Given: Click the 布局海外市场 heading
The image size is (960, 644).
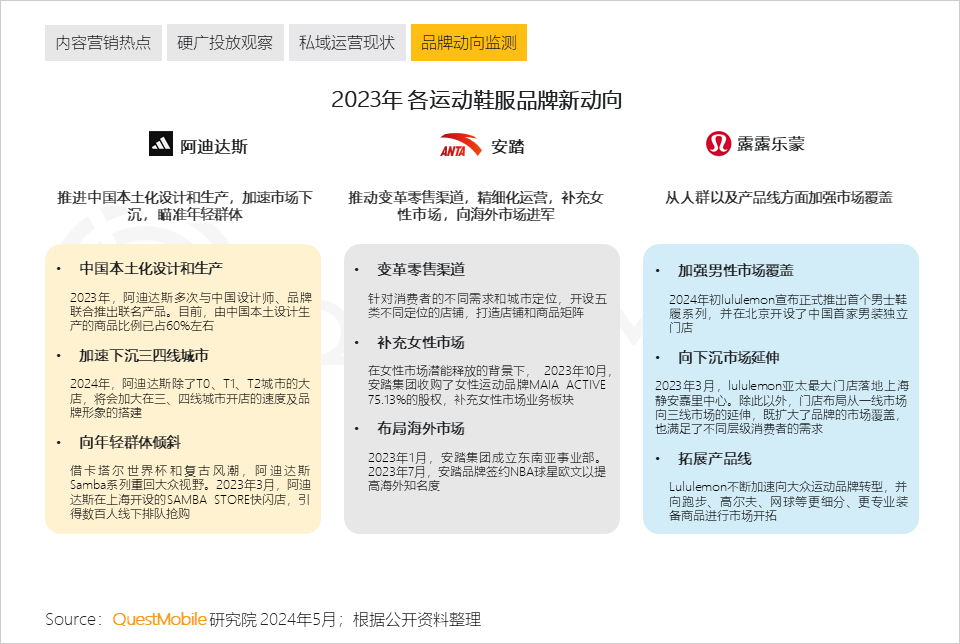Looking at the screenshot, I should 421,428.
